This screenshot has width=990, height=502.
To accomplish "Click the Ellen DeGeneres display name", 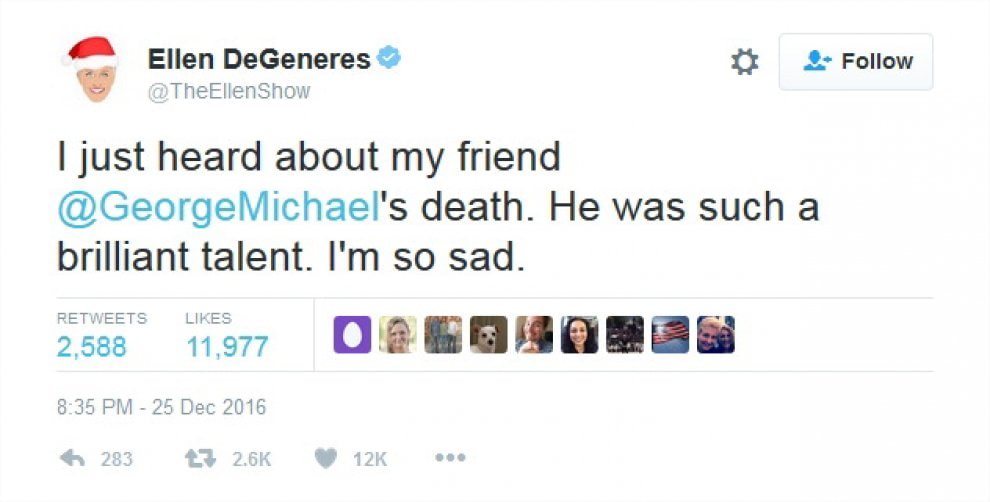I will (259, 60).
